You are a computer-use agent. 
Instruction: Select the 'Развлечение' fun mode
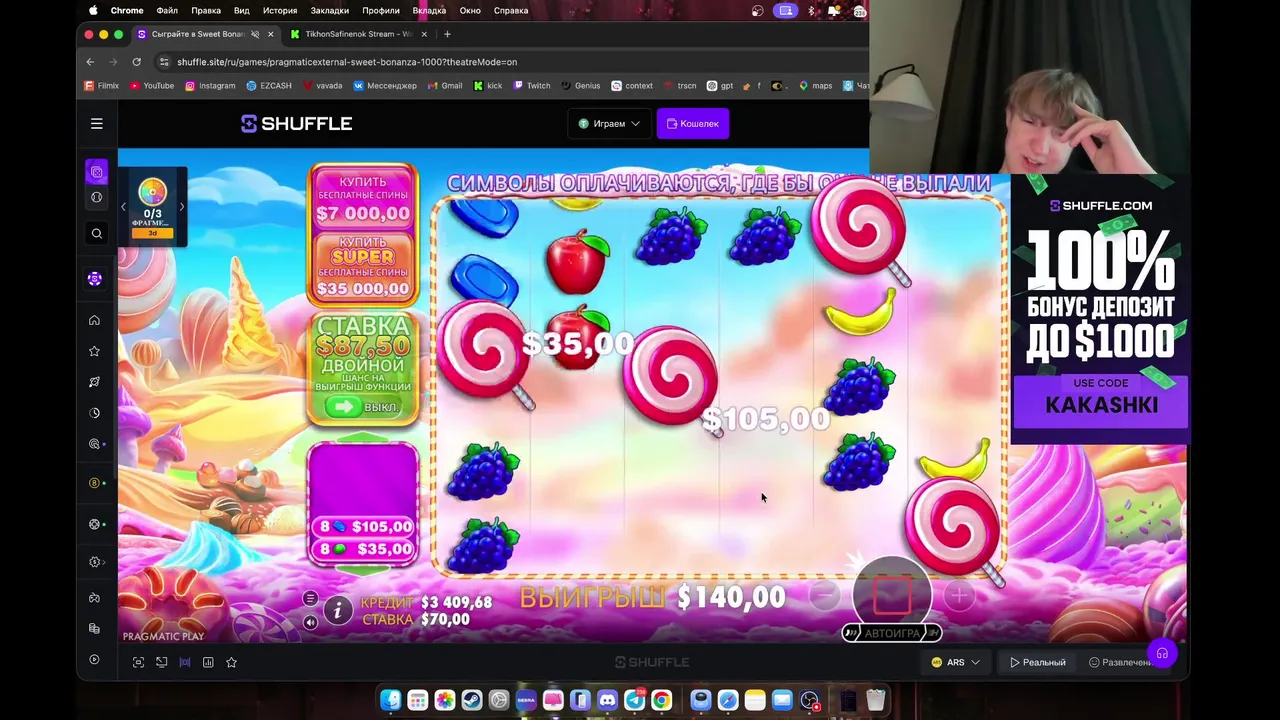[x=1121, y=662]
